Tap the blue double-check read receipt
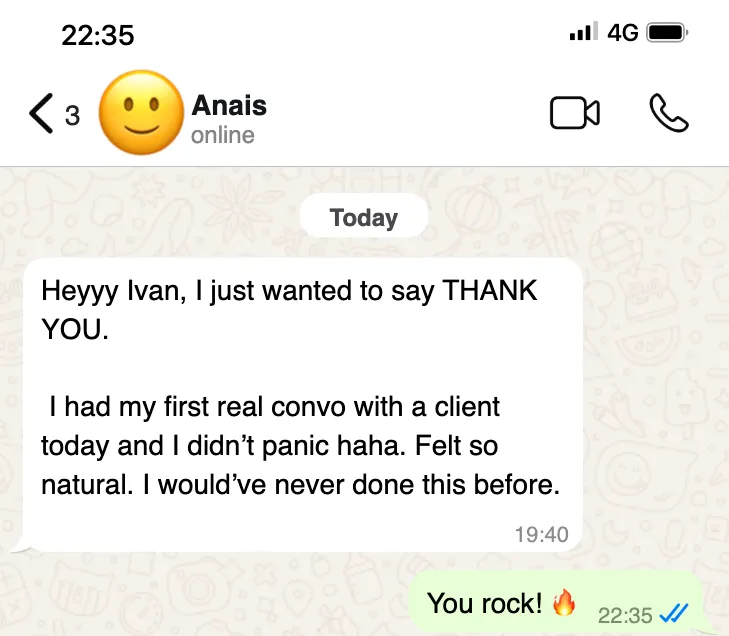The height and width of the screenshot is (636, 729). [674, 614]
